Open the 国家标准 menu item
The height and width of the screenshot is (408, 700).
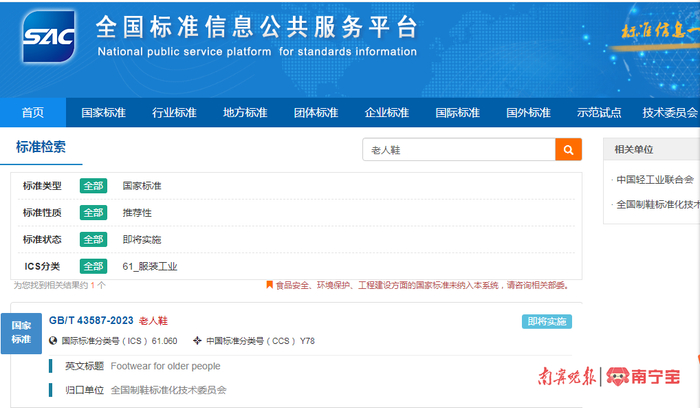pos(104,112)
